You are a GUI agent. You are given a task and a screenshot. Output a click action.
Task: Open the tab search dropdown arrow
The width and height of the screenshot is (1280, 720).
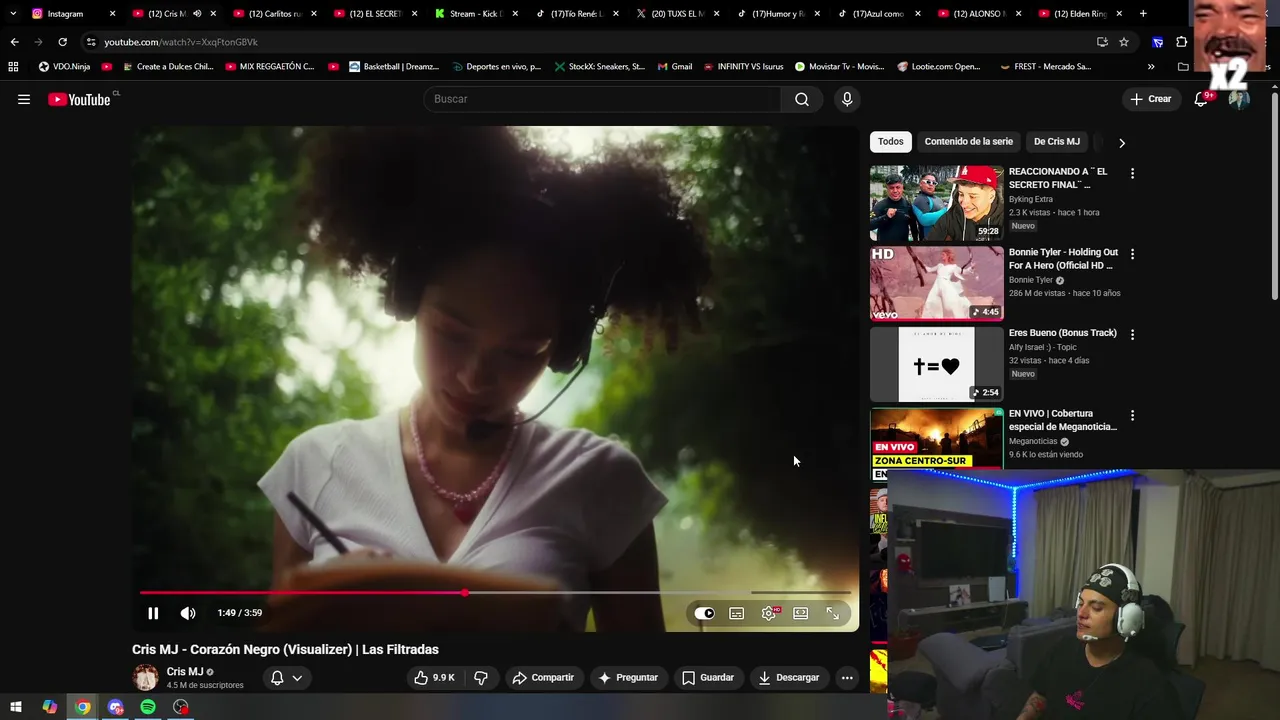[12, 14]
